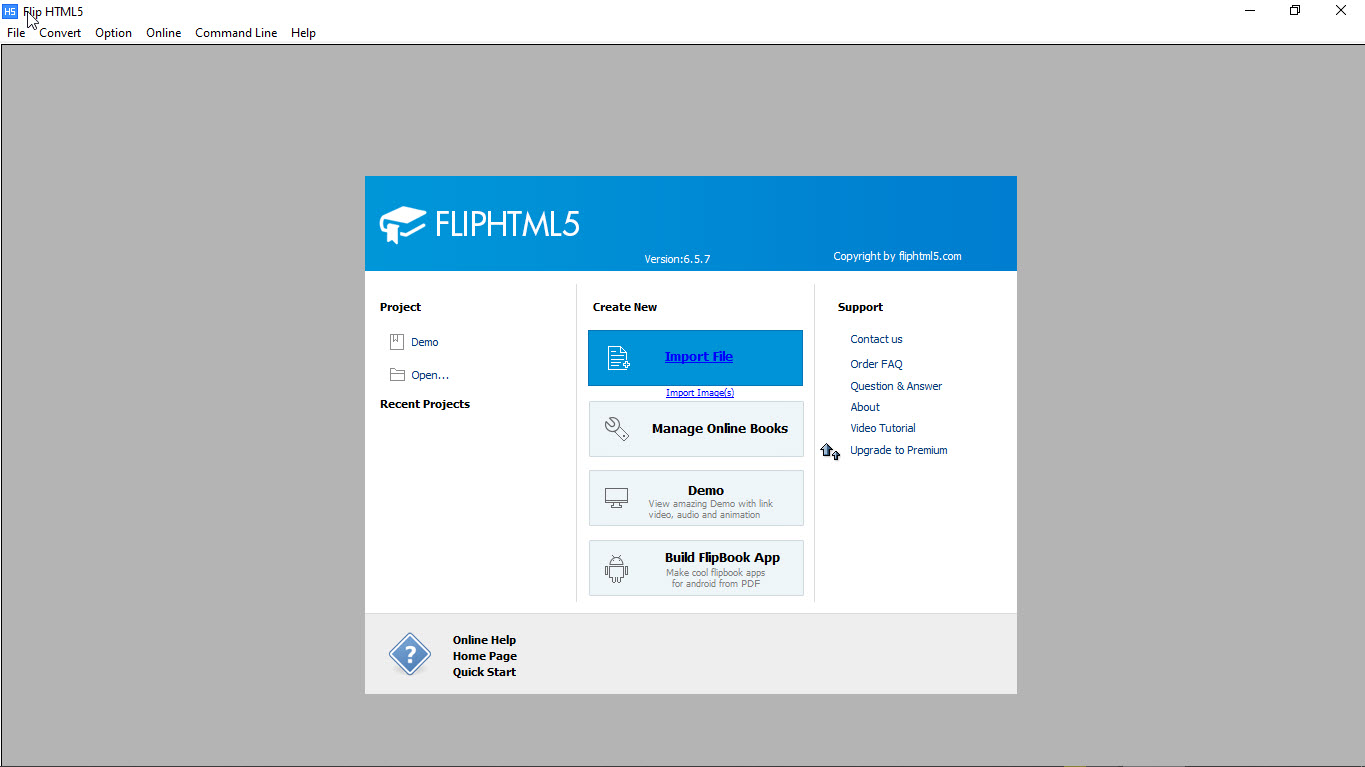Image resolution: width=1365 pixels, height=767 pixels.
Task: Click the Demo button label
Action: pos(706,490)
